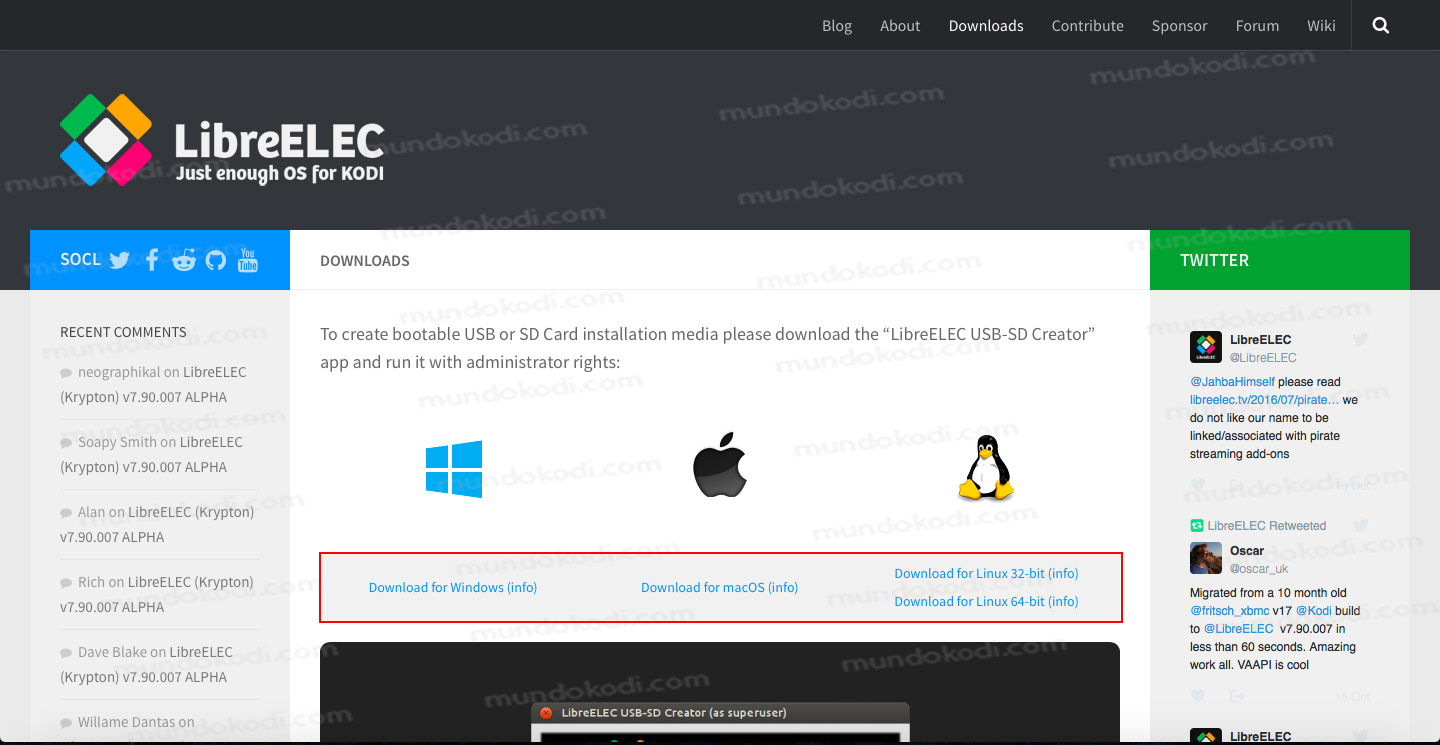
Task: Click the DOWNLOADS heading
Action: pyautogui.click(x=365, y=261)
